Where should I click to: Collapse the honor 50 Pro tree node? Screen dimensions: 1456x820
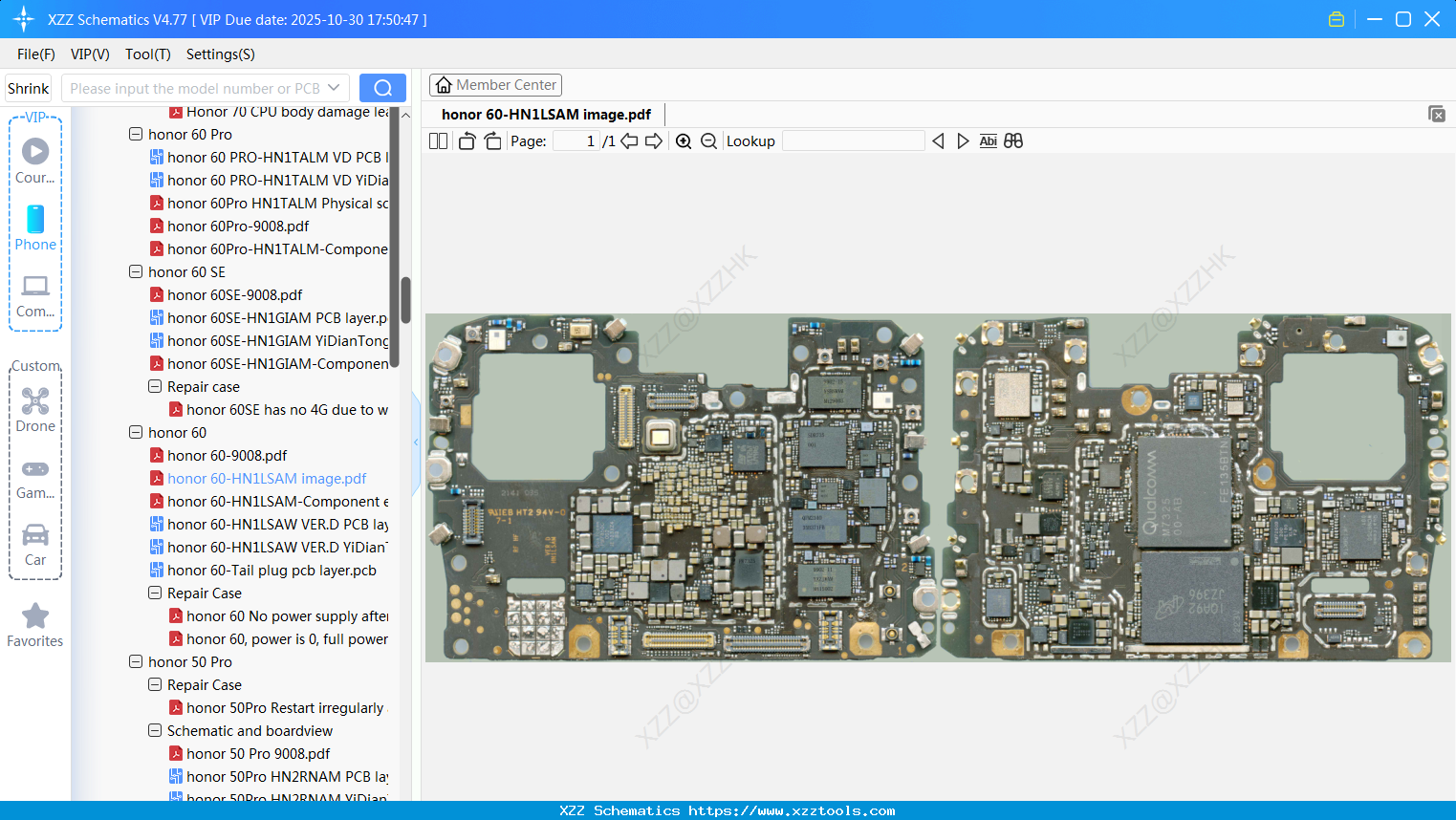(136, 662)
